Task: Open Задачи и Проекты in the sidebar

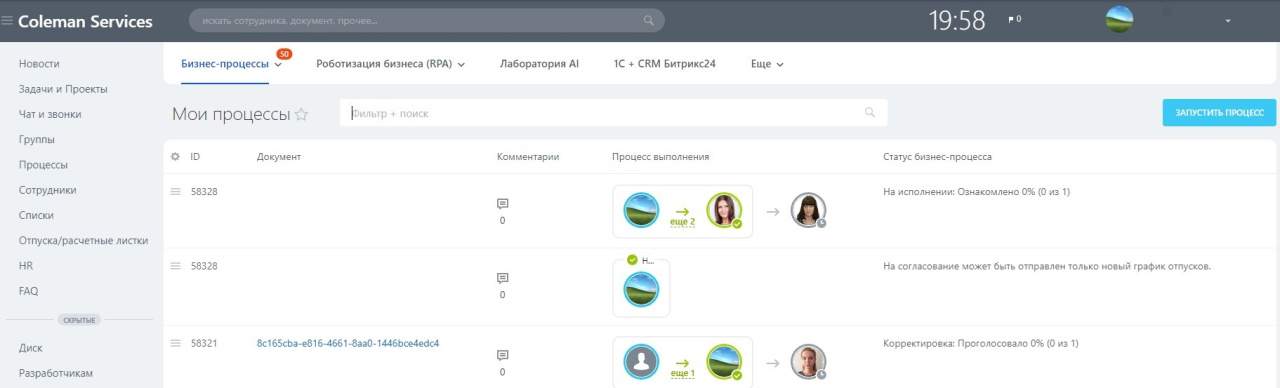Action: coord(63,89)
